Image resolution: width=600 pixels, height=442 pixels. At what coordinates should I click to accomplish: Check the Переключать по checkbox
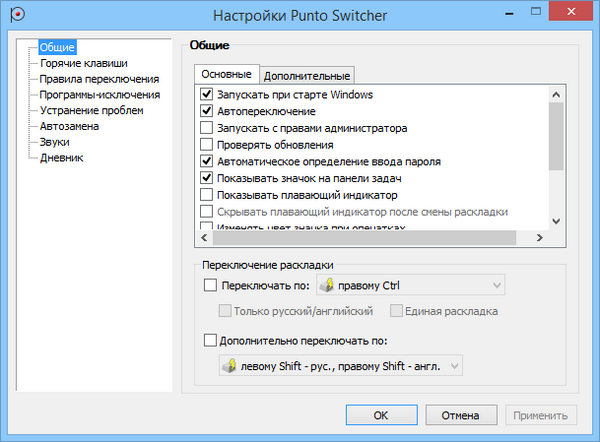click(209, 286)
